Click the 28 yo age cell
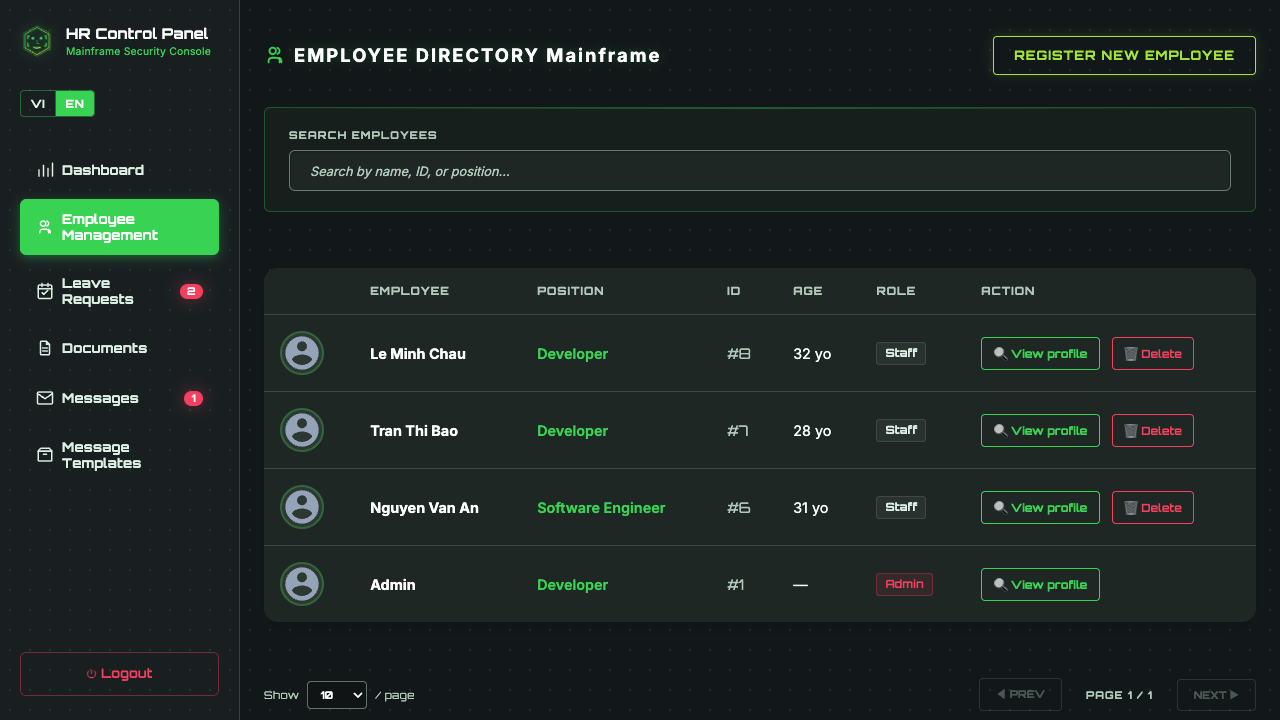The width and height of the screenshot is (1280, 720). 812,430
